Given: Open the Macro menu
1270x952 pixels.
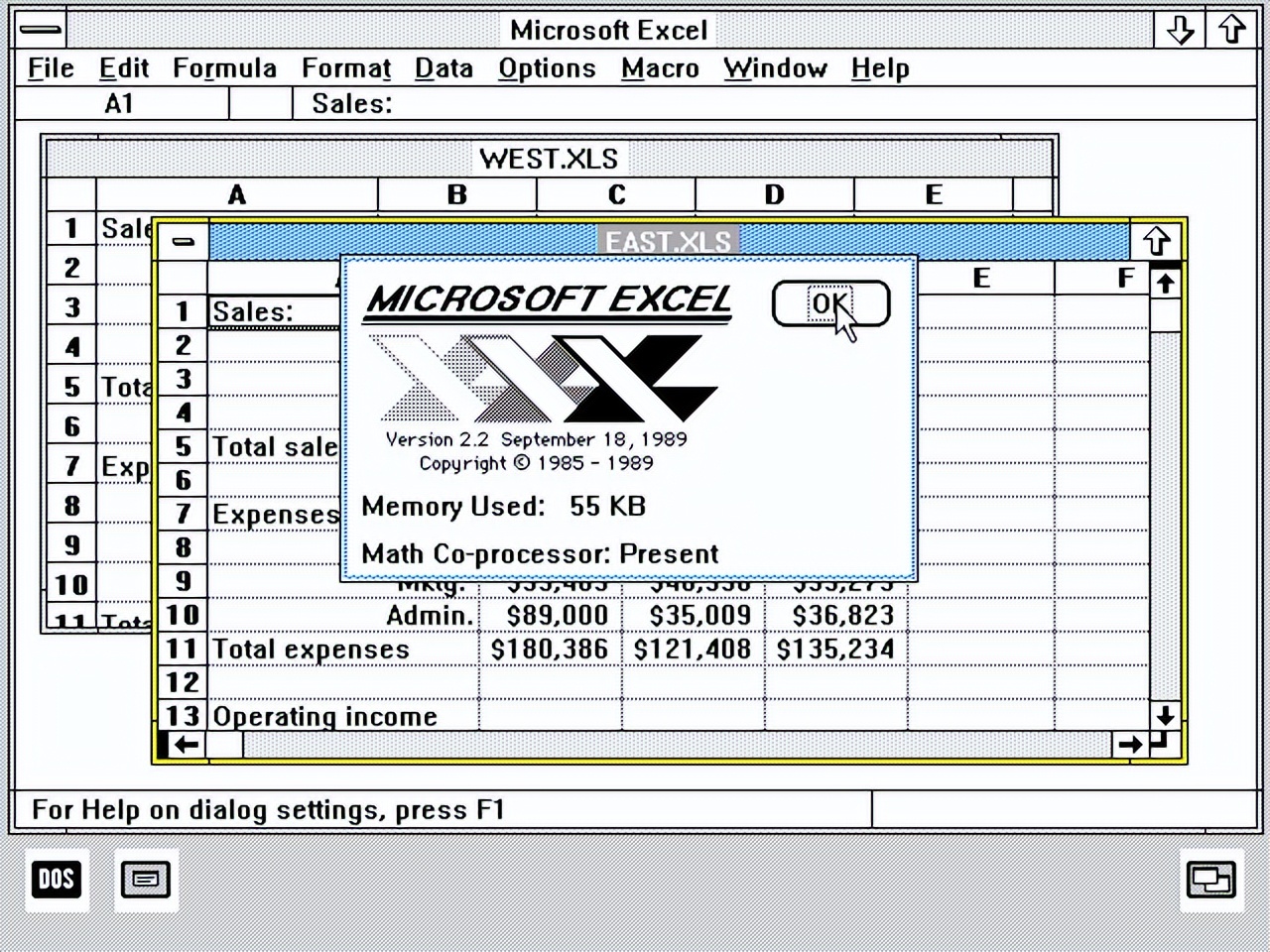Looking at the screenshot, I should 660,68.
